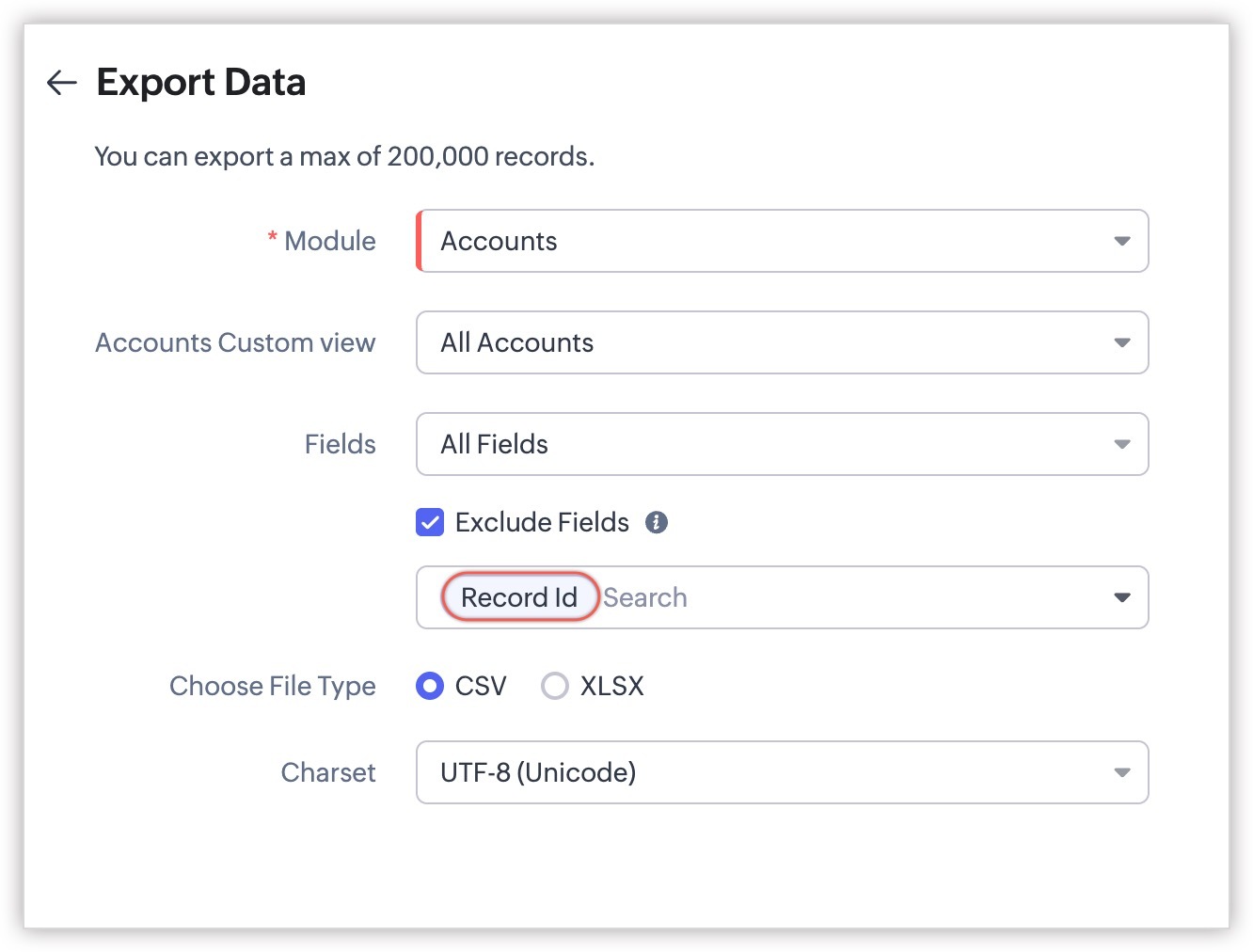Click the Record Id excluded field tag
1253x952 pixels.
[519, 597]
